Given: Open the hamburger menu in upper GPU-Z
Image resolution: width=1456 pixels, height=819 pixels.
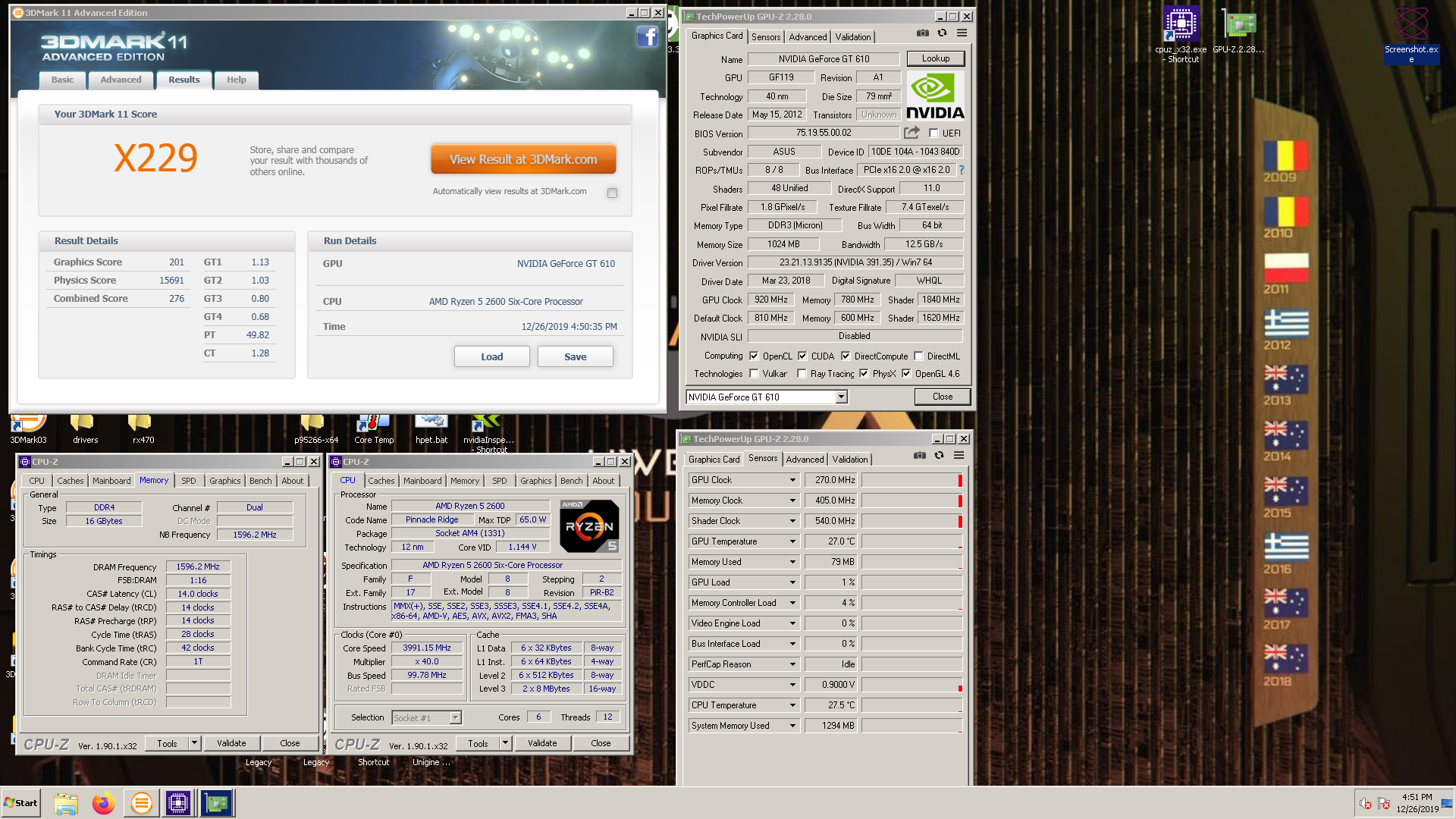Looking at the screenshot, I should tap(962, 33).
